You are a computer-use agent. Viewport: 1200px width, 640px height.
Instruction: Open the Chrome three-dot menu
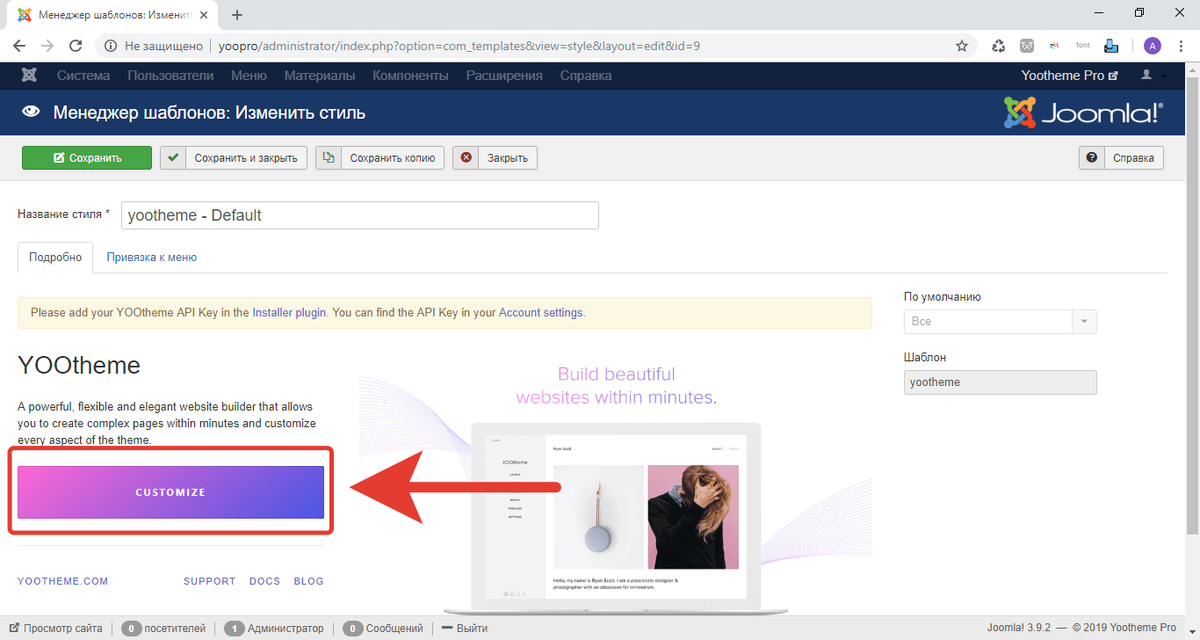pyautogui.click(x=1181, y=46)
